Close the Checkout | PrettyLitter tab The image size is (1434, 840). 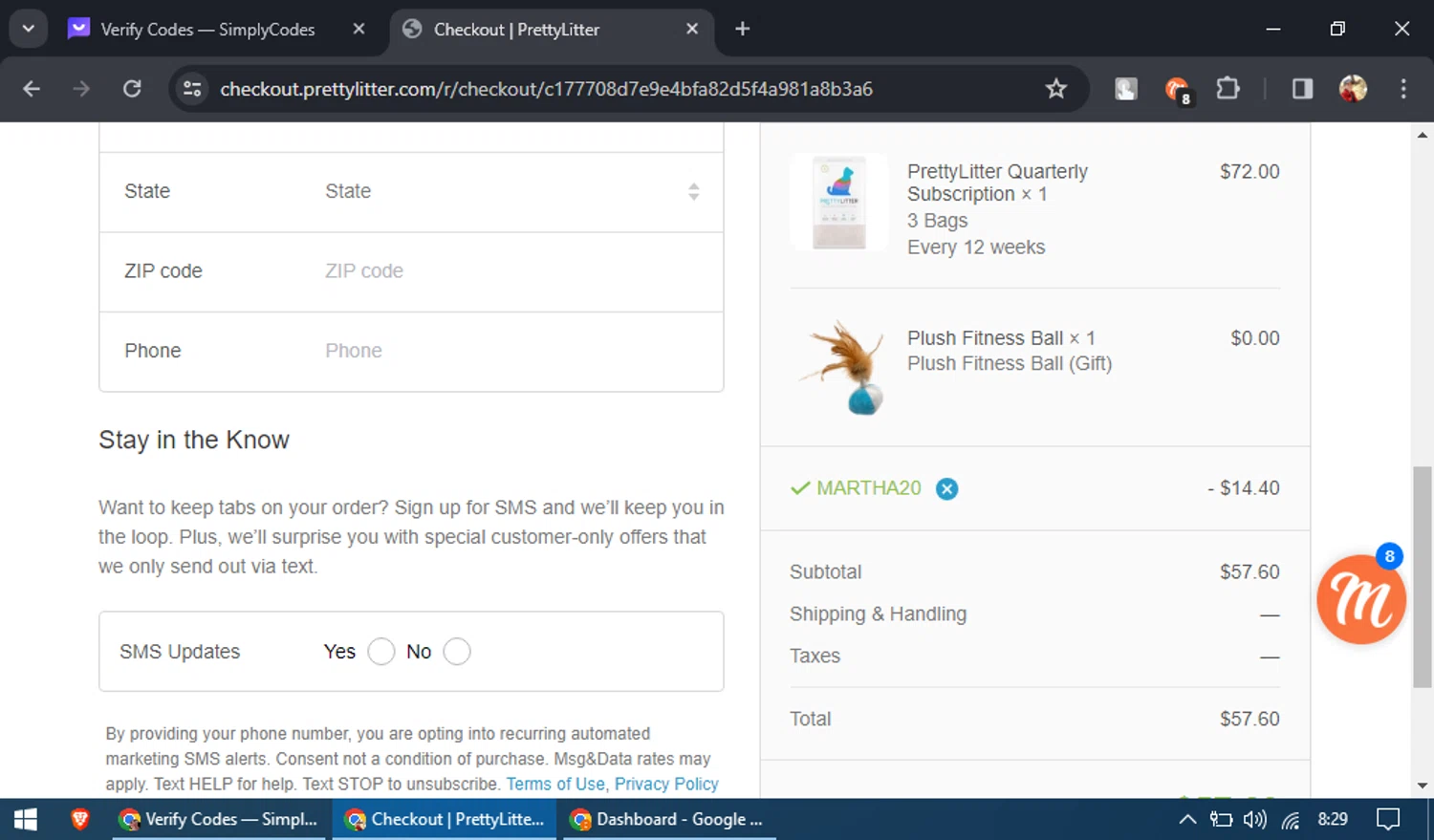[x=692, y=30]
